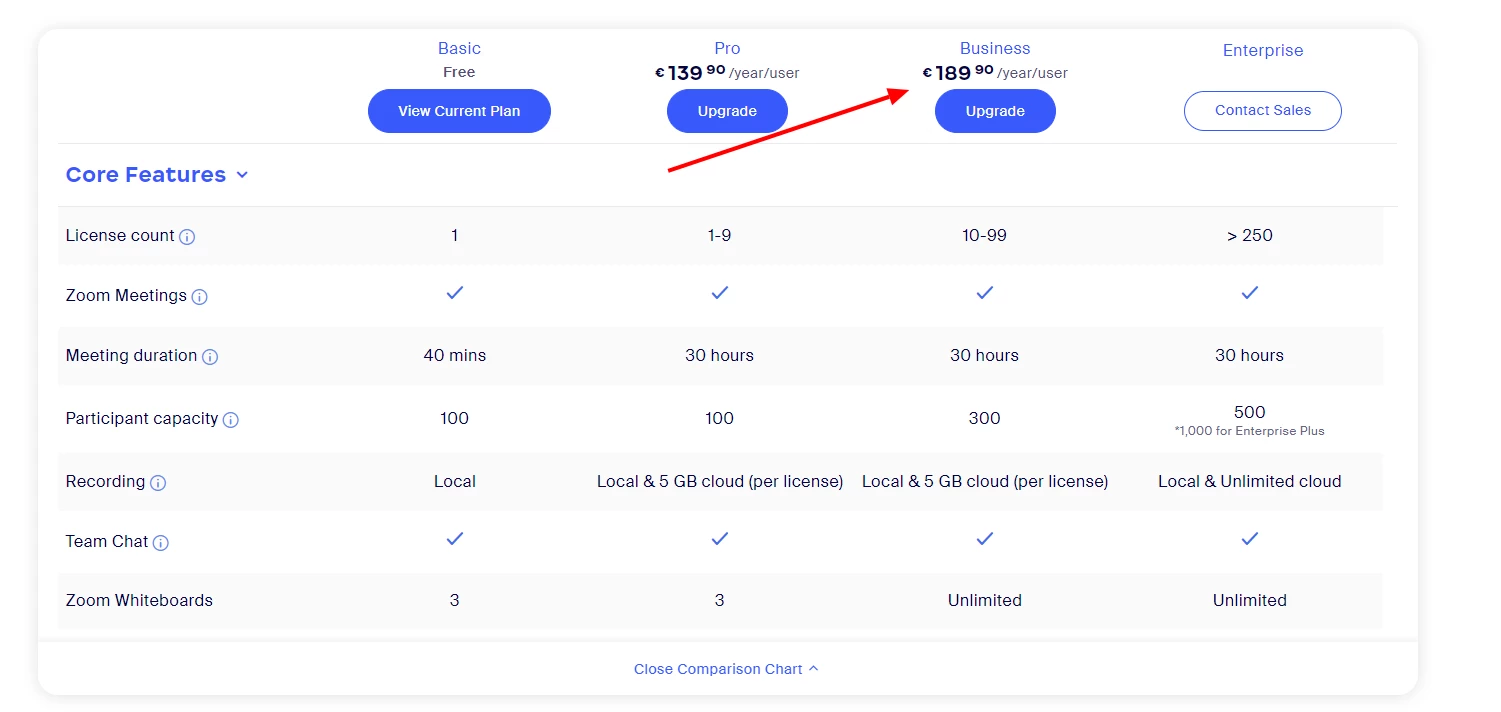Click the Meeting duration info icon

coord(210,357)
